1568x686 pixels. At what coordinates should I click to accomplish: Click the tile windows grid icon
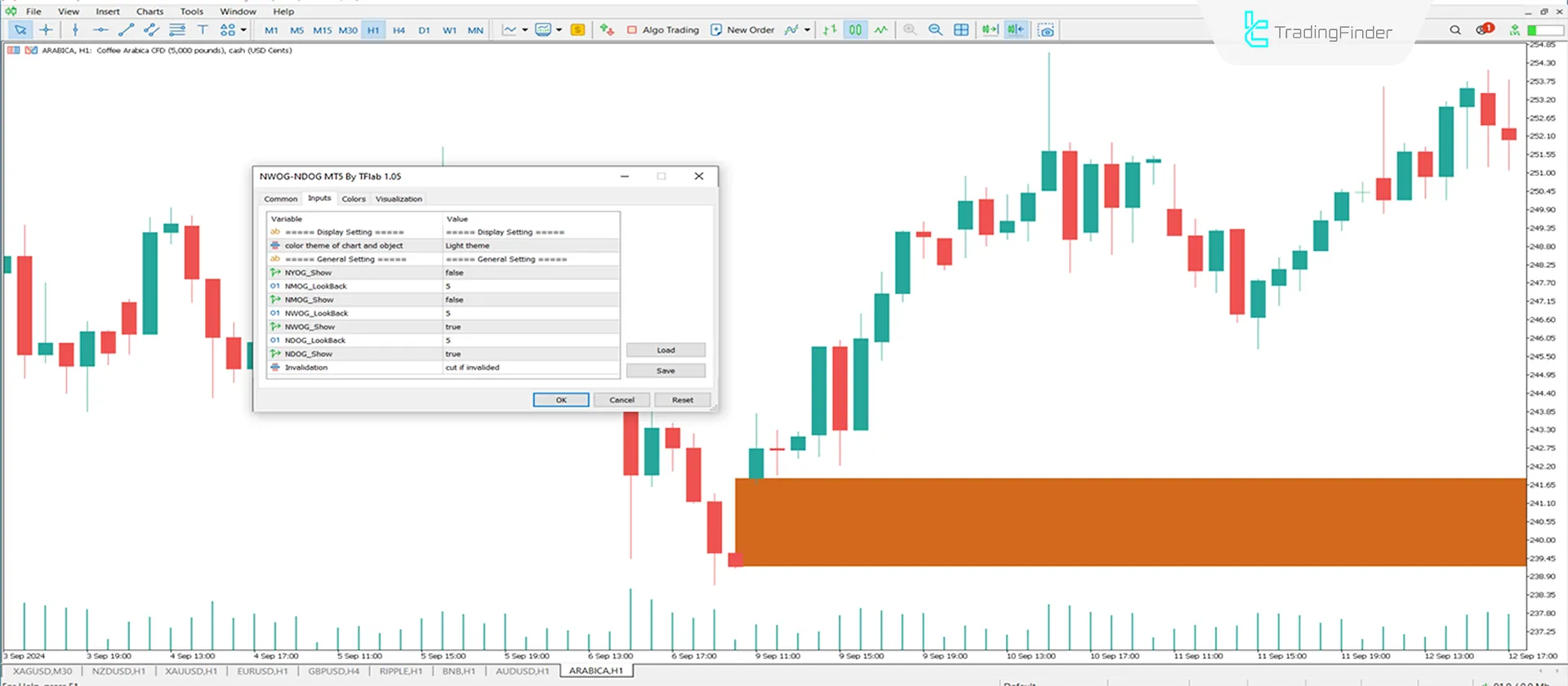tap(961, 30)
